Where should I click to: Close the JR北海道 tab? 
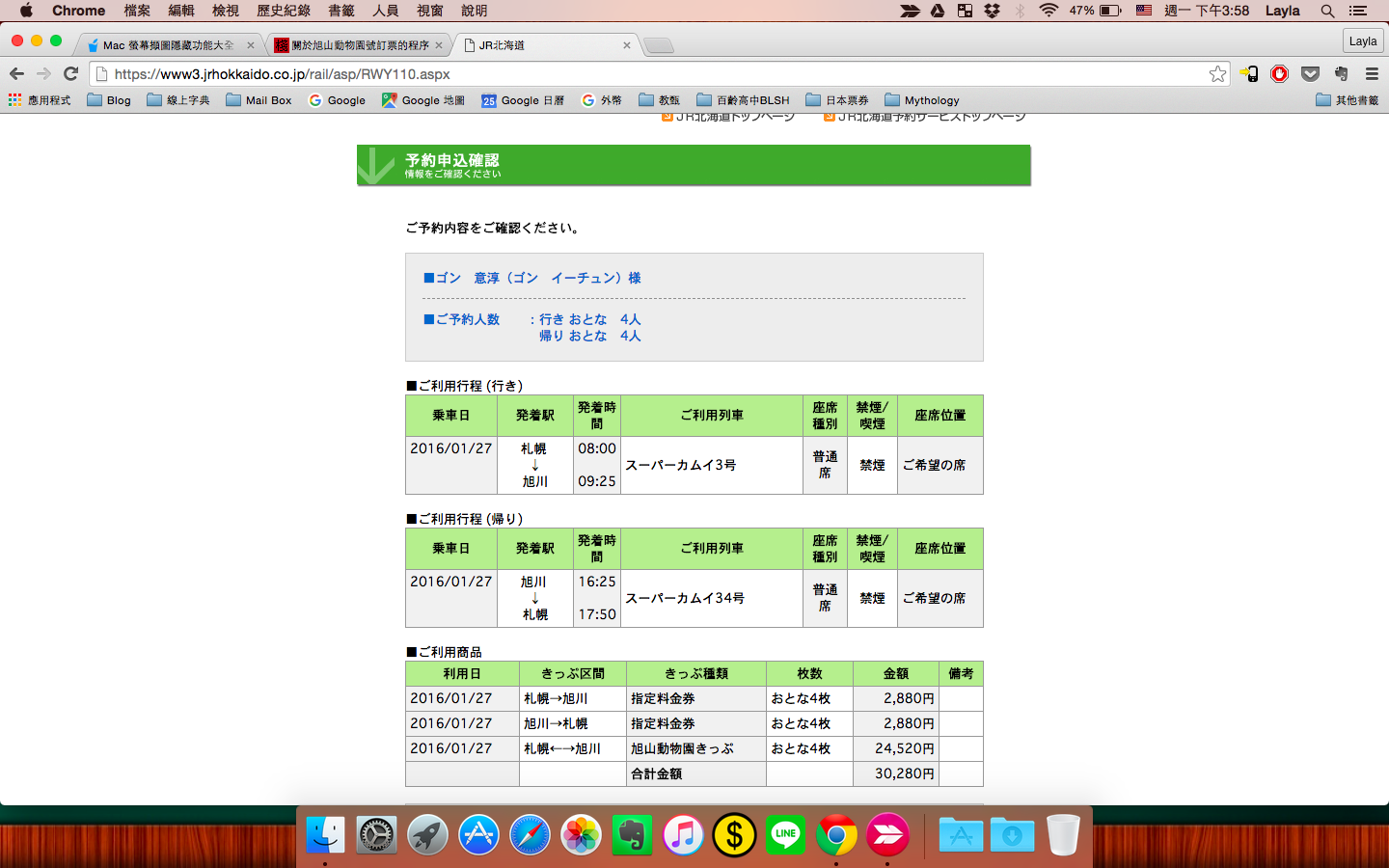627,45
